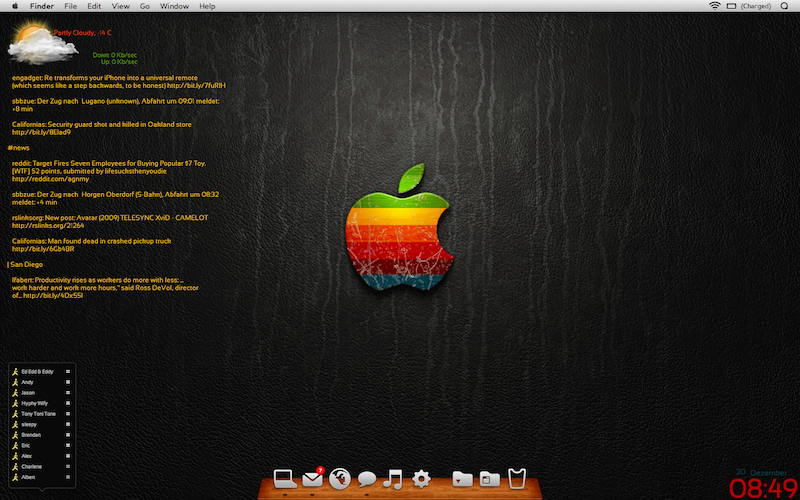Image resolution: width=800 pixels, height=500 pixels.
Task: Click the sbbzue Lugano train delay tweet
Action: point(115,105)
